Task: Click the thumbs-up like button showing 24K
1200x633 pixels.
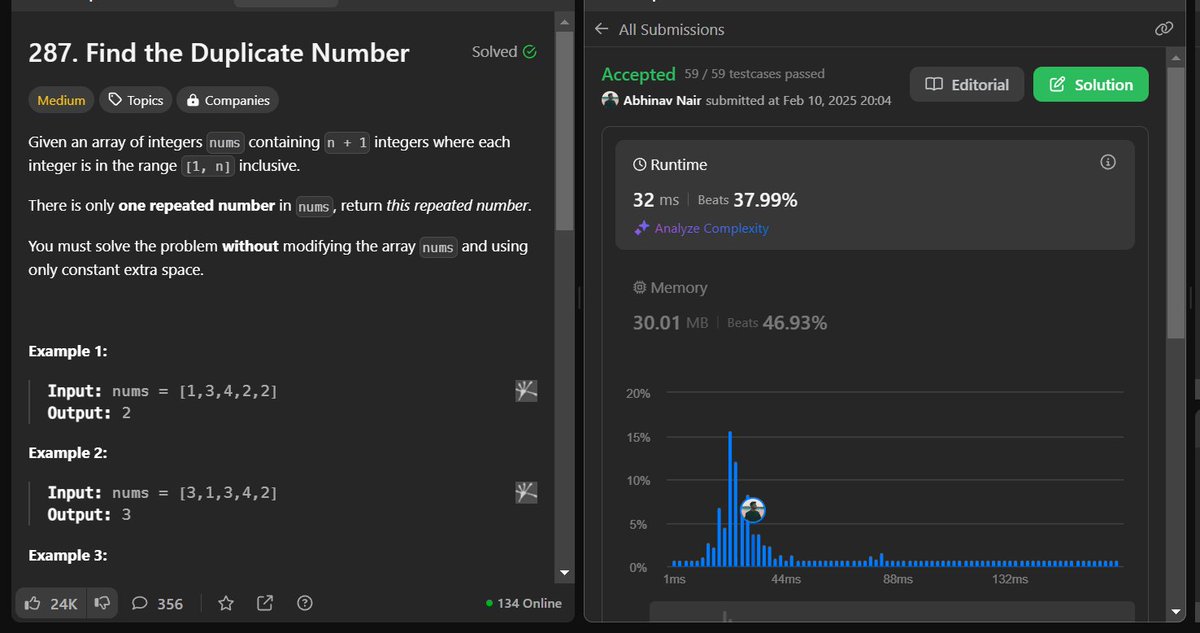Action: coord(51,603)
